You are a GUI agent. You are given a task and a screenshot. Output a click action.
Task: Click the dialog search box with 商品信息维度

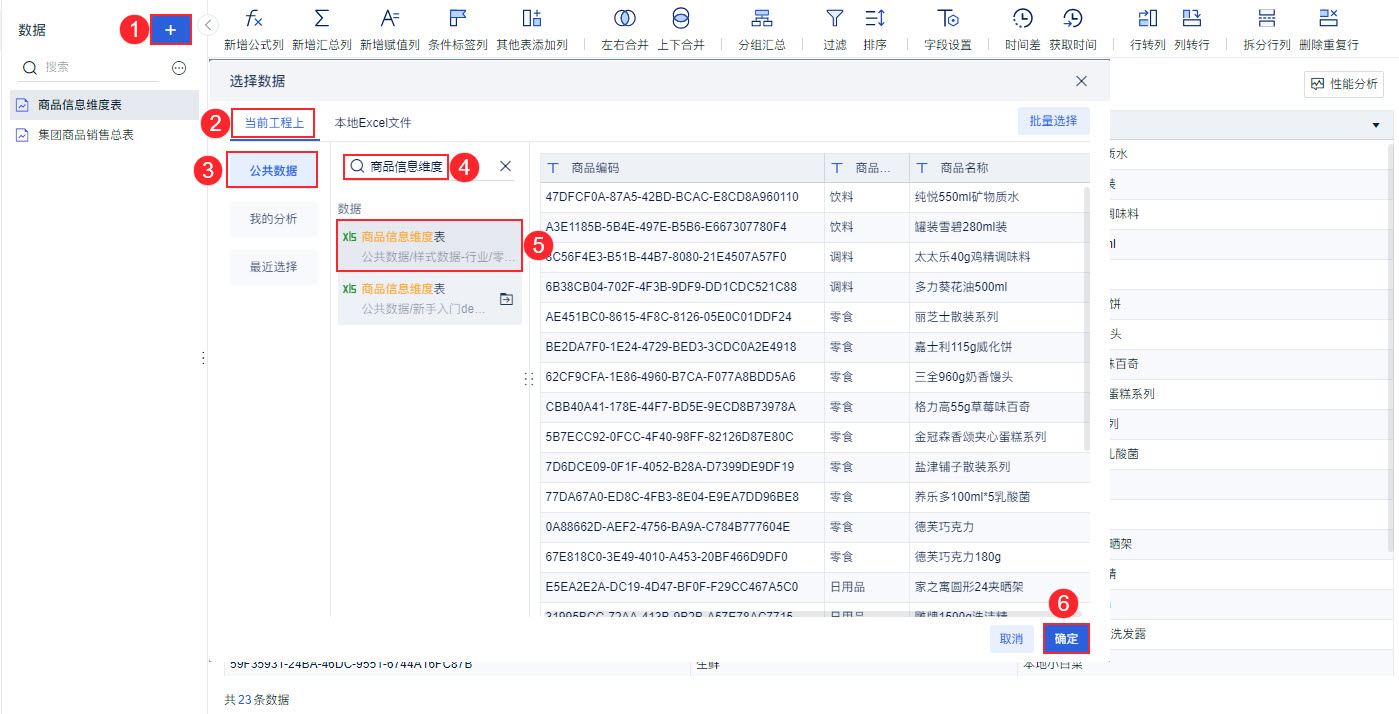pyautogui.click(x=397, y=167)
